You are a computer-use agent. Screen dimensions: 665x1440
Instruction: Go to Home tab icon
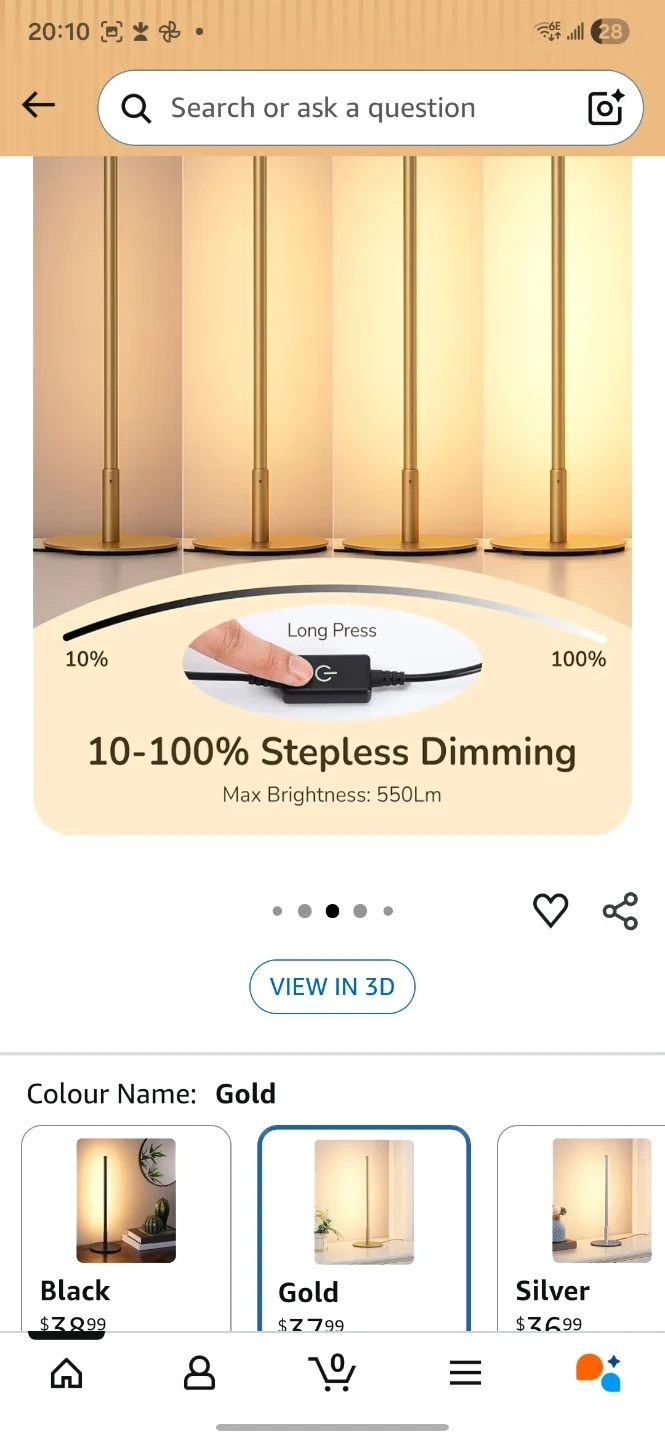pos(66,1373)
